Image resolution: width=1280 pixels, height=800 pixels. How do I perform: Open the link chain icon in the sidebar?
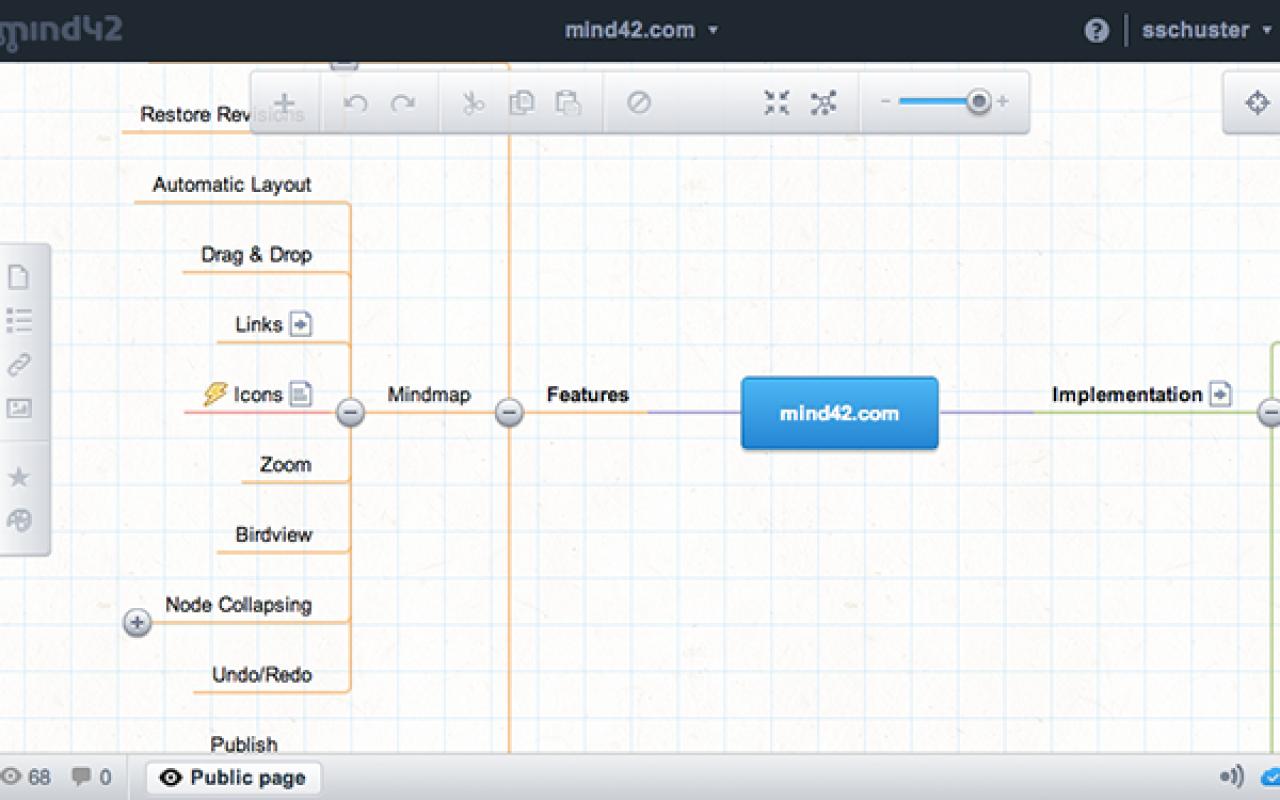(19, 365)
